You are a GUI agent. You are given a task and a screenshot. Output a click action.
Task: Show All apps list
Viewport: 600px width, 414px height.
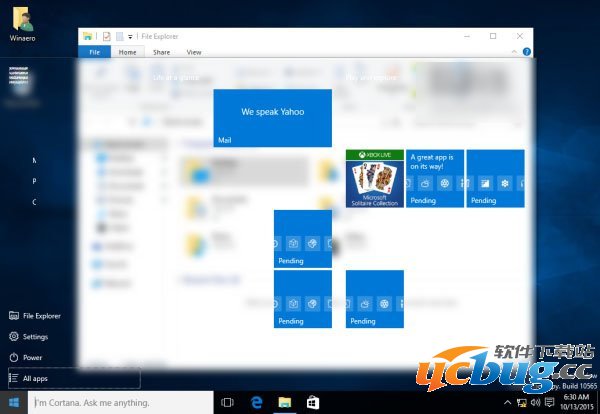36,379
